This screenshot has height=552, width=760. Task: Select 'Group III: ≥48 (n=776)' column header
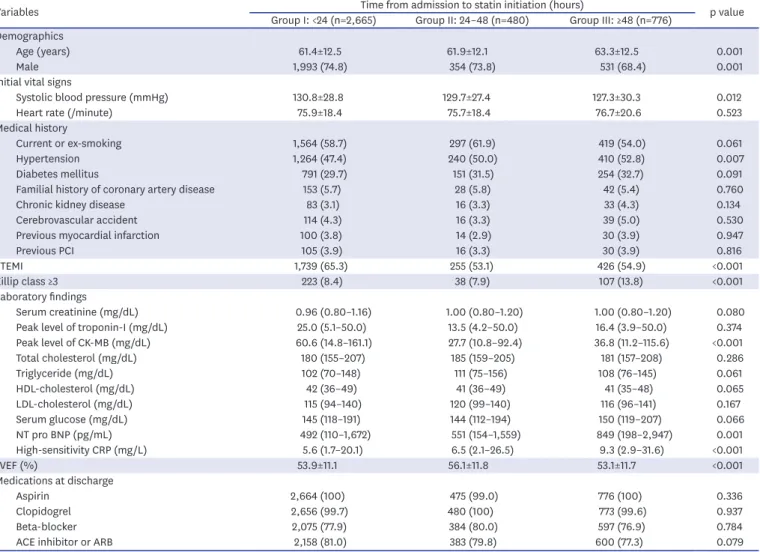click(620, 20)
